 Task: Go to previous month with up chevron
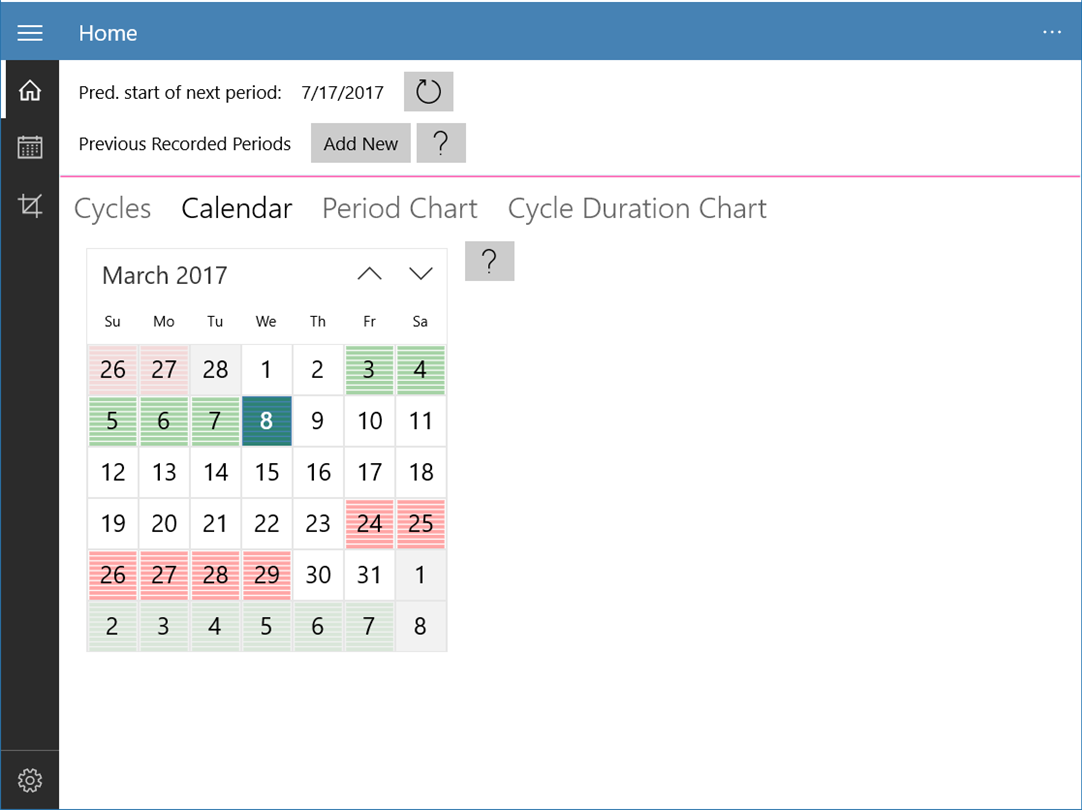coord(369,274)
